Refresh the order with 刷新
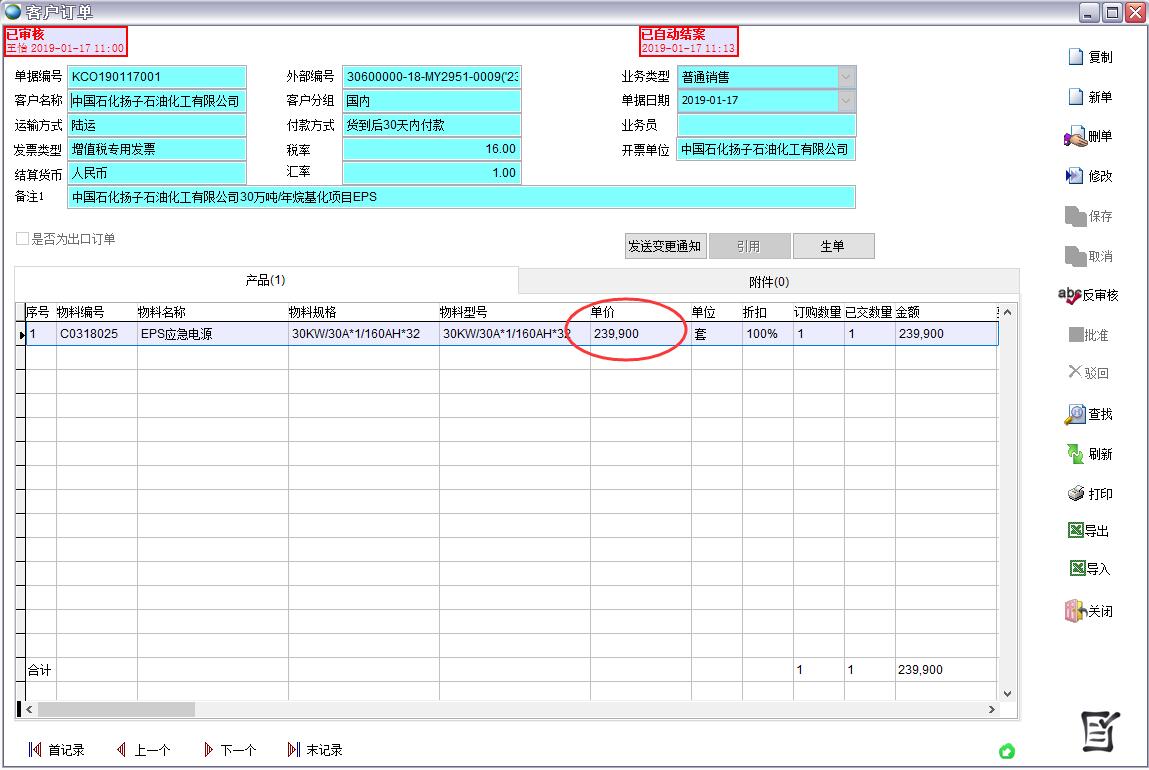This screenshot has height=770, width=1149. point(1075,454)
